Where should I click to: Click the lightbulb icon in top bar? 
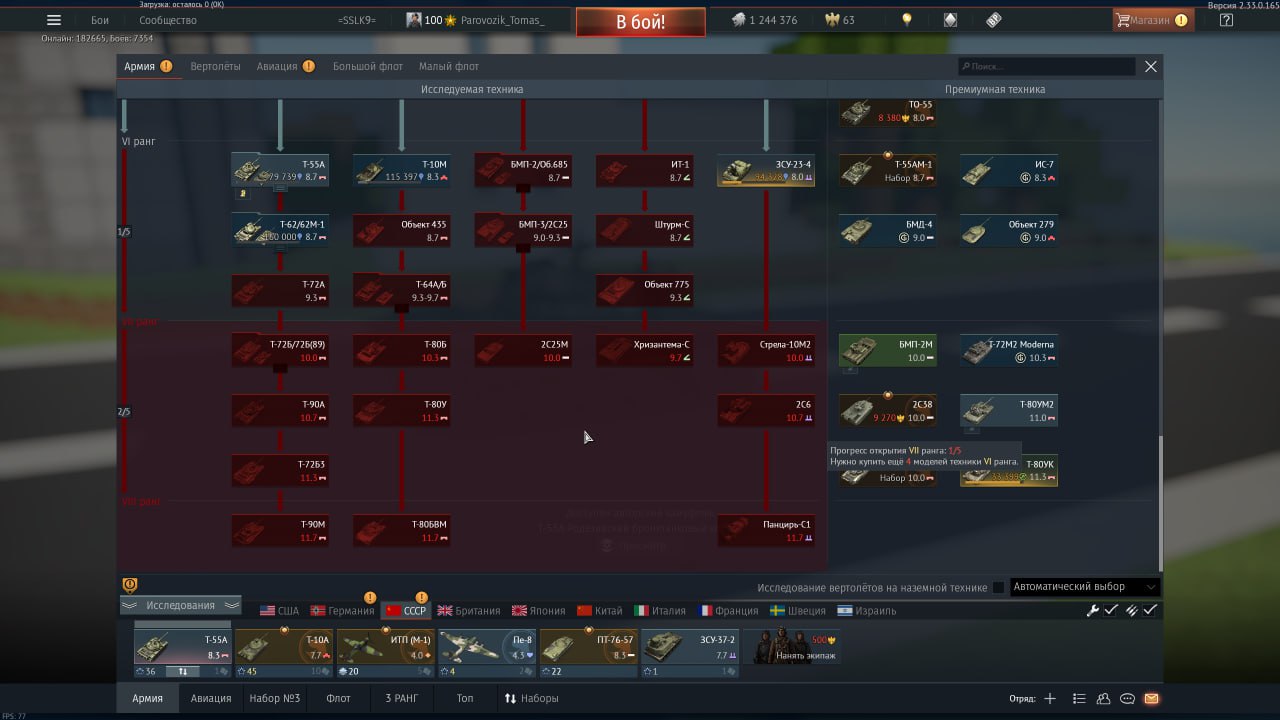pos(907,20)
